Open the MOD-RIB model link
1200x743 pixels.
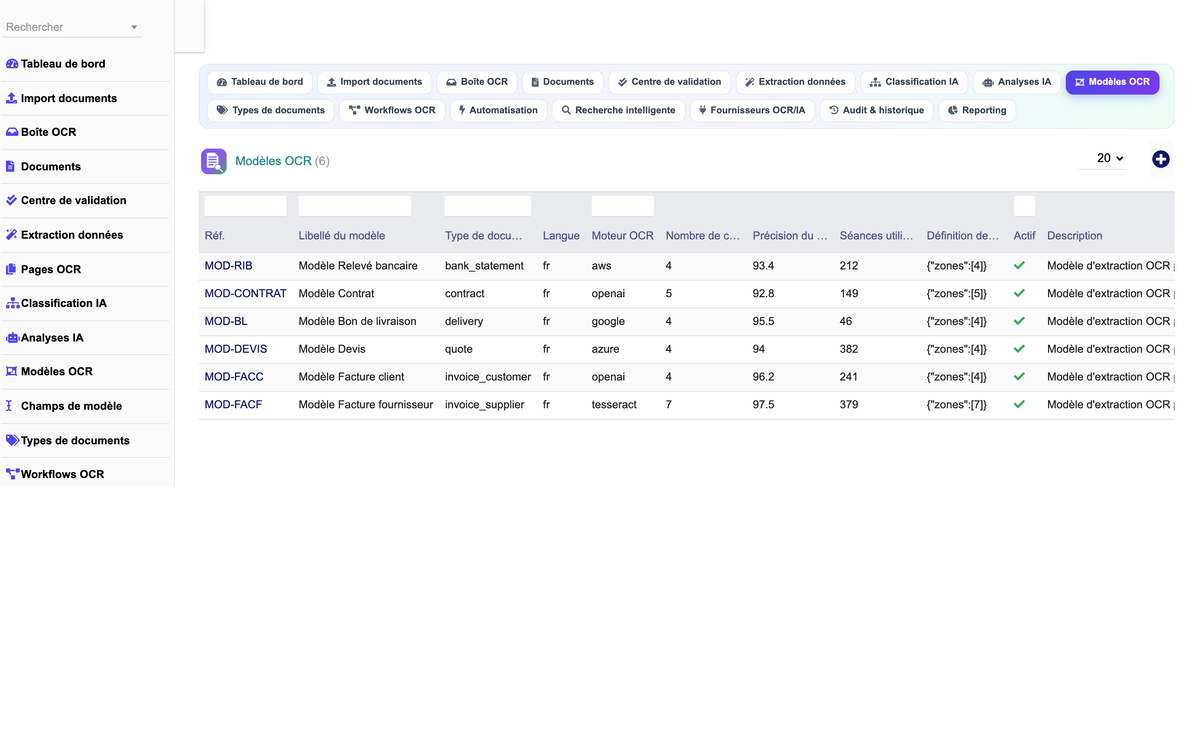click(x=228, y=266)
